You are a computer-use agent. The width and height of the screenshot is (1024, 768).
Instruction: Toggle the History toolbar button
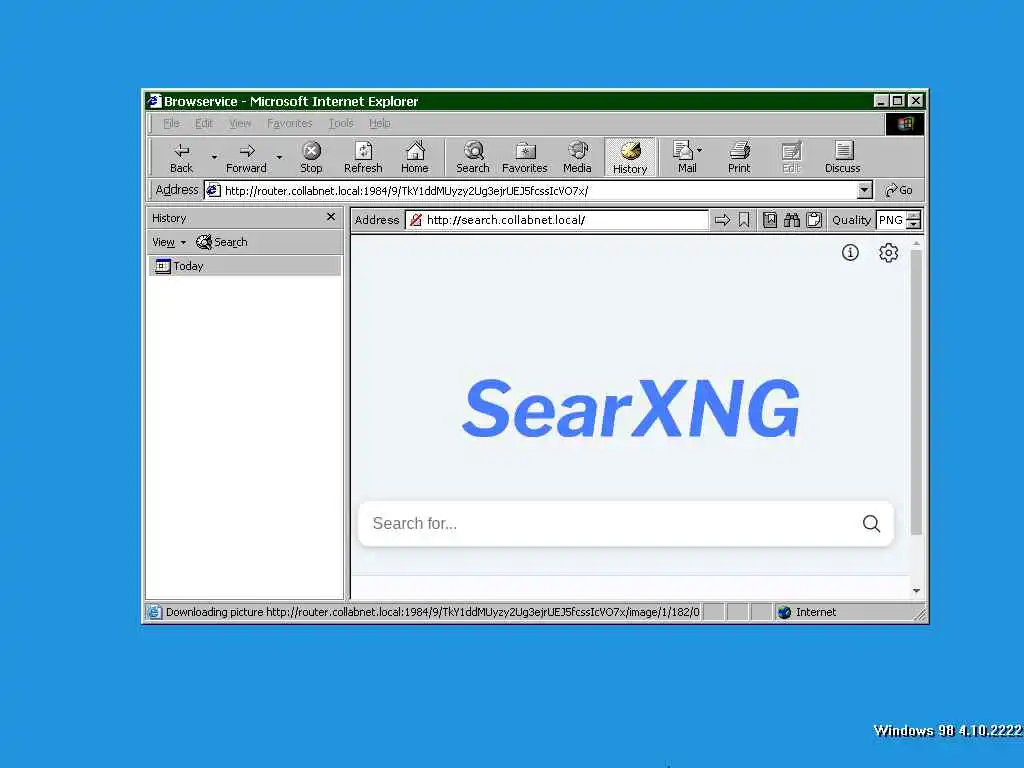coord(630,158)
